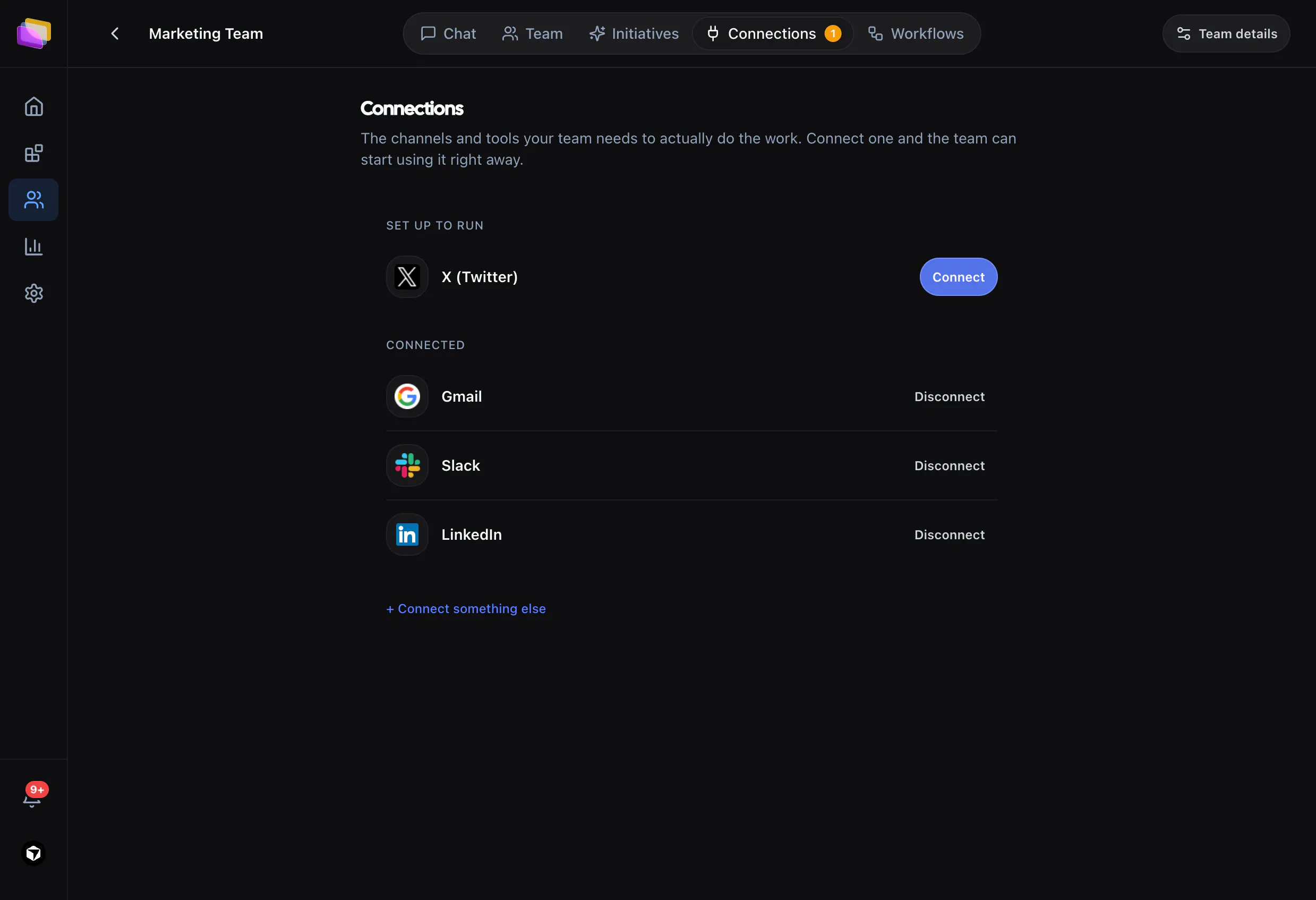
Task: Click the Slack logo icon
Action: click(x=407, y=465)
